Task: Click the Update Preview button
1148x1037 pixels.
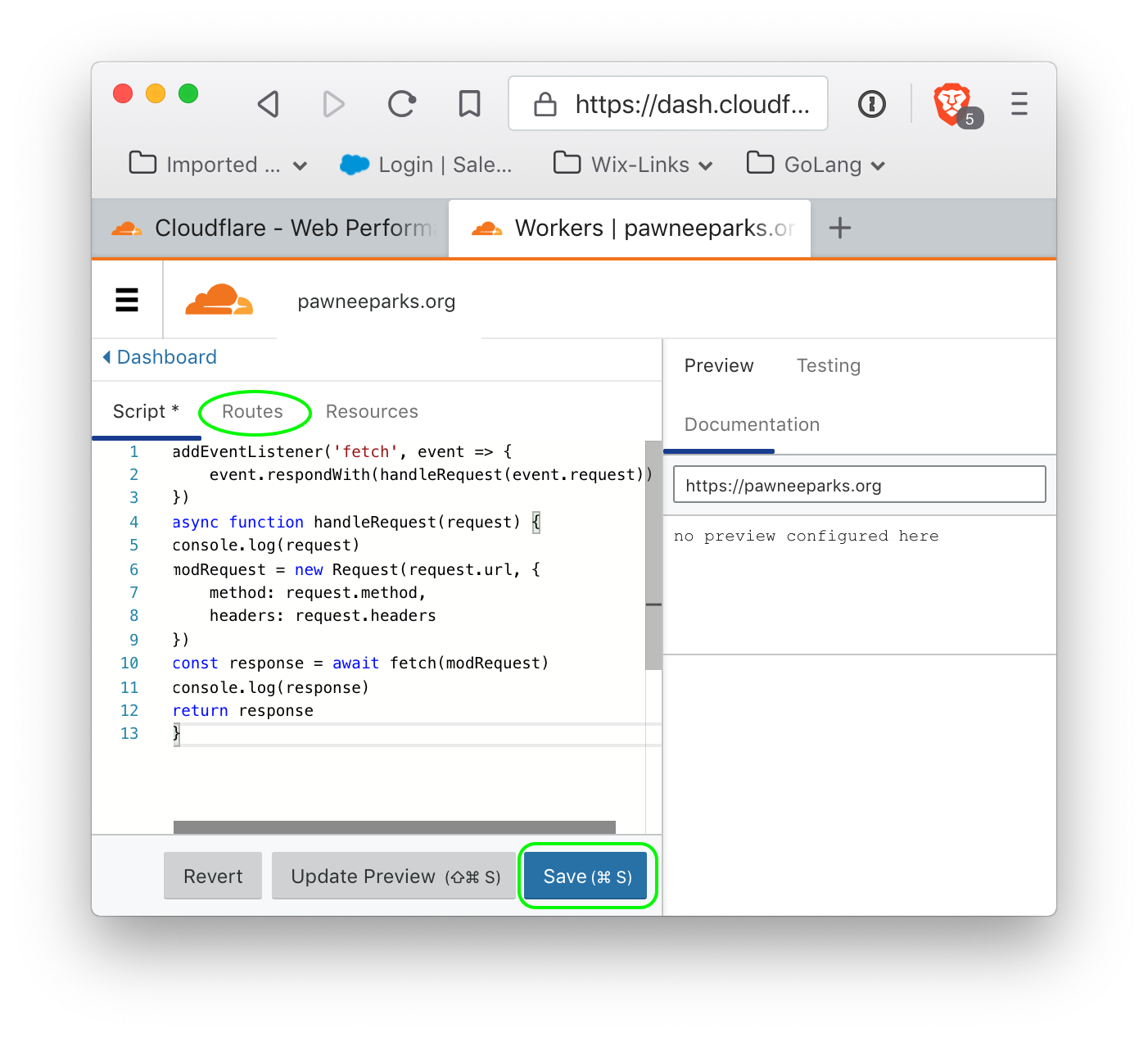Action: click(x=394, y=876)
